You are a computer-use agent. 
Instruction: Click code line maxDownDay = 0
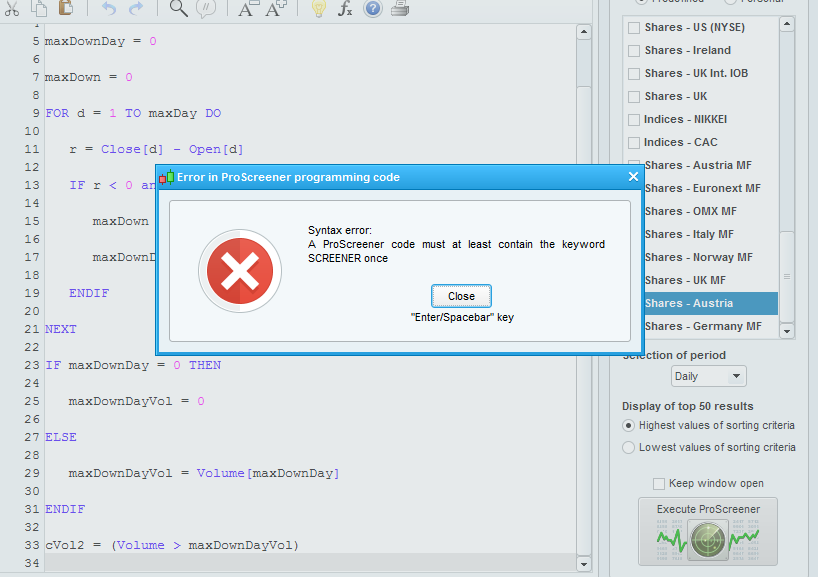click(100, 41)
